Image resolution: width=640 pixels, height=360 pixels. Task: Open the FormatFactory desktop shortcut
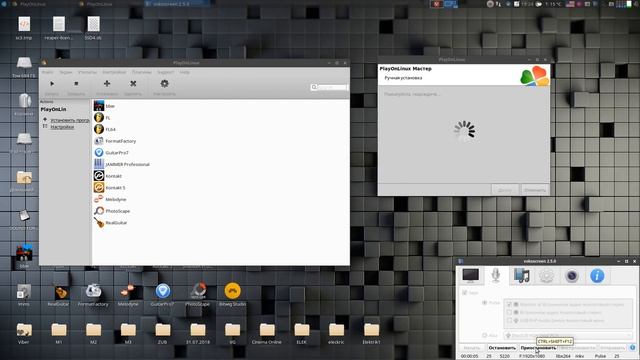tap(93, 295)
